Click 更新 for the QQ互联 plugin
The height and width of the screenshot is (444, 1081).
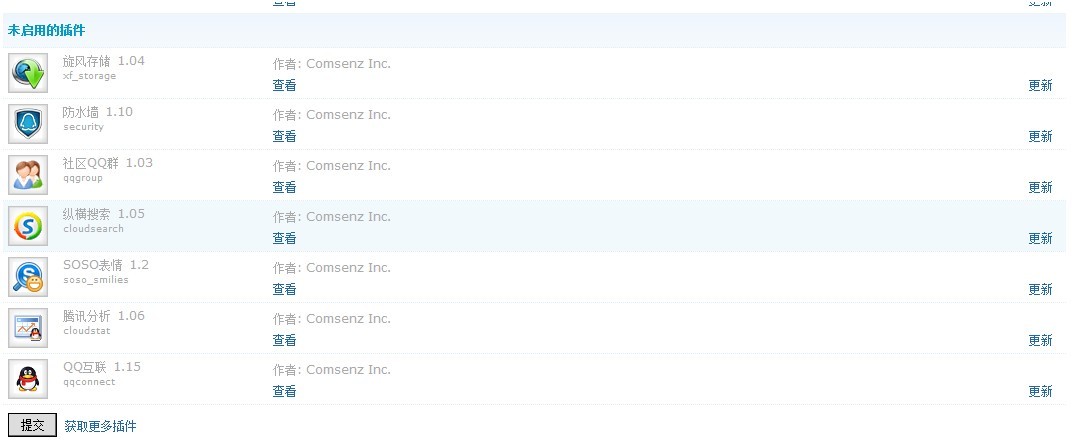(x=1040, y=392)
